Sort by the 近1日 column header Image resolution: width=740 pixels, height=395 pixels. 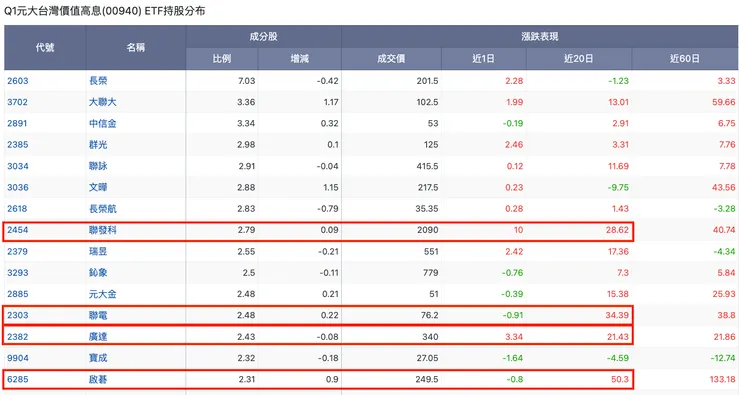coord(484,59)
